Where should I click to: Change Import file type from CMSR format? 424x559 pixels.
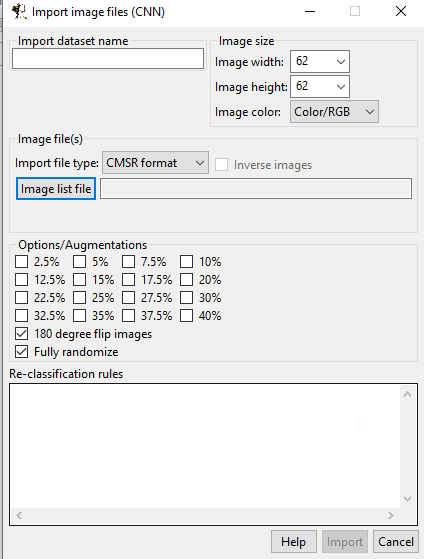click(155, 163)
